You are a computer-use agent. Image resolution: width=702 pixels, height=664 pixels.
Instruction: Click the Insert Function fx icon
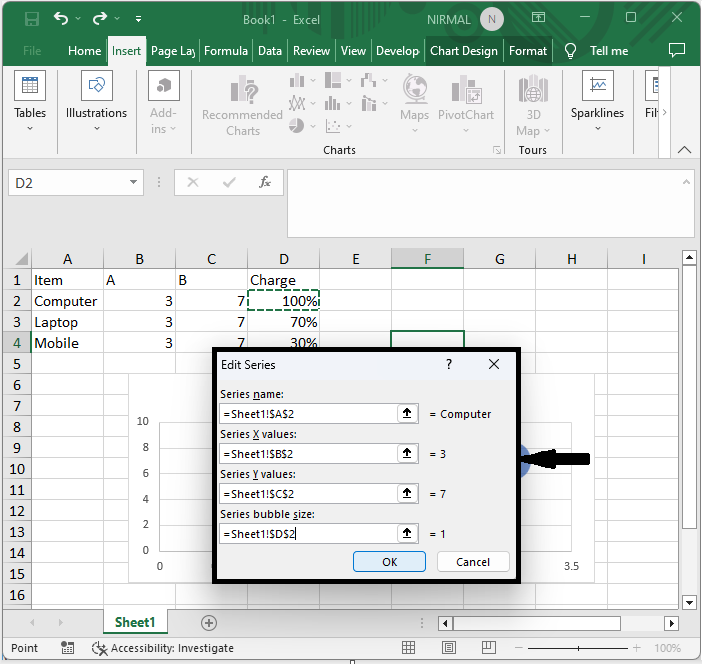[265, 182]
